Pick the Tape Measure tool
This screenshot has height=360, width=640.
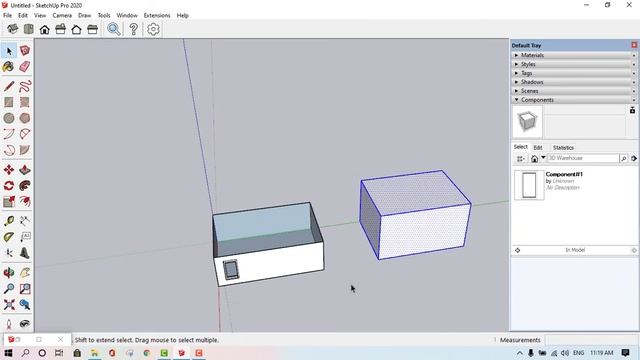pos(9,221)
